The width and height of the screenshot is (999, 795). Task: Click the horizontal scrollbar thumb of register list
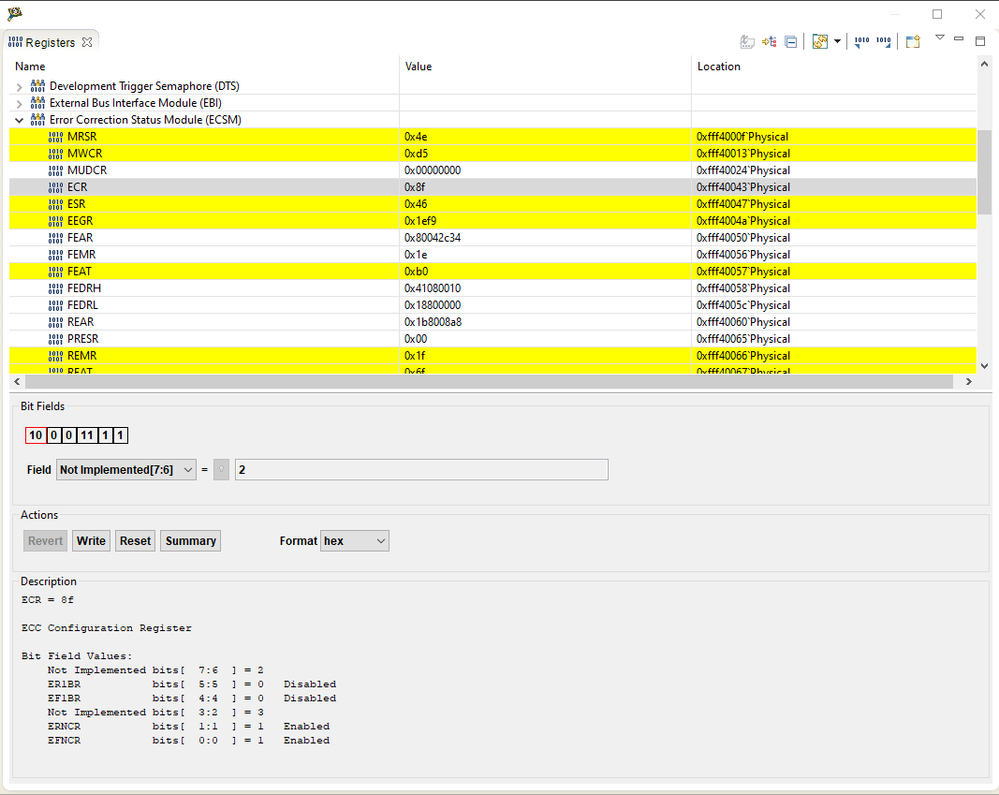(489, 382)
